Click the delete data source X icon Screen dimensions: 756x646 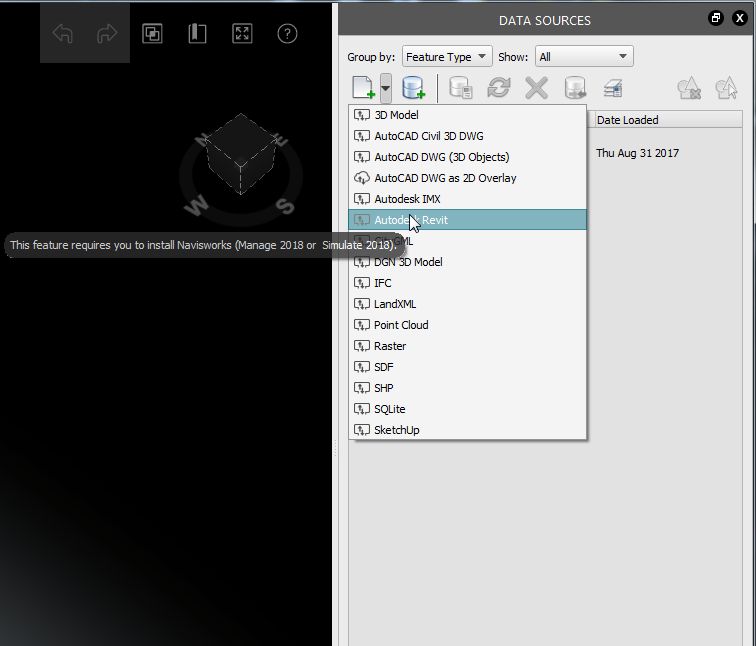pos(537,88)
